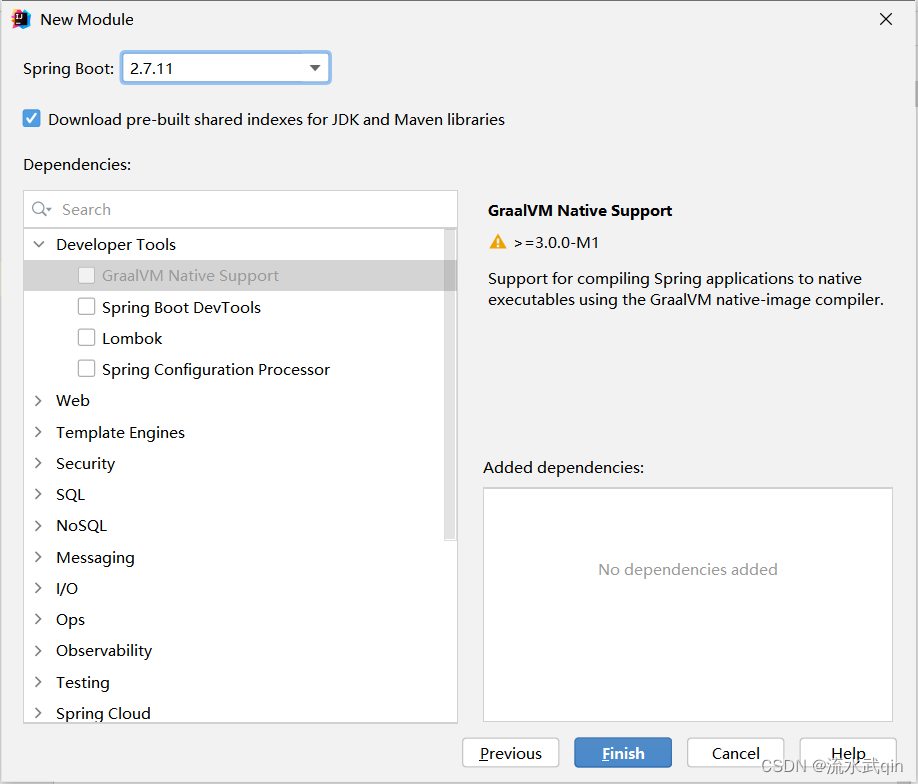
Task: Click the Cancel button
Action: (x=735, y=752)
